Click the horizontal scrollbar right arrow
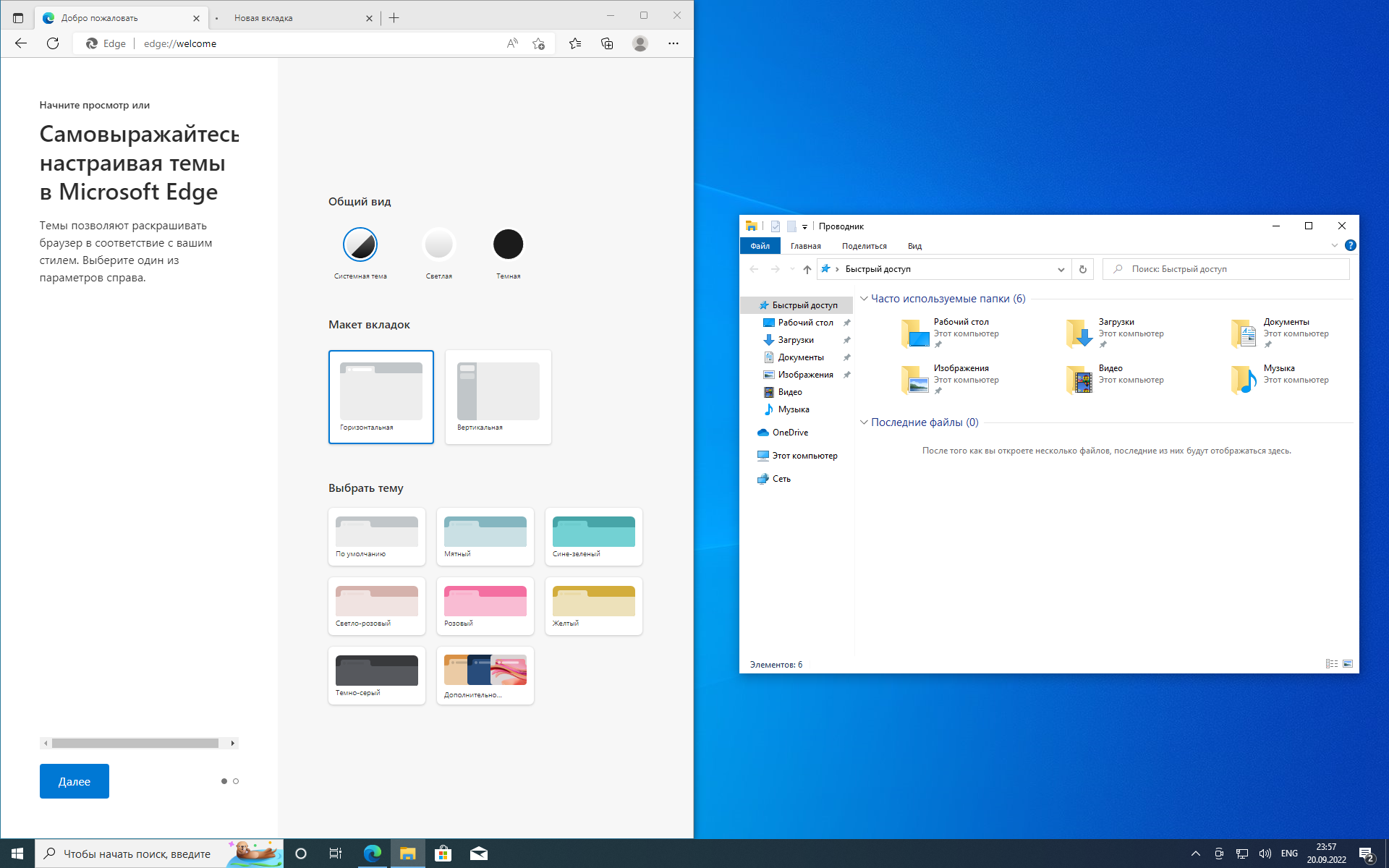1389x868 pixels. pos(232,743)
